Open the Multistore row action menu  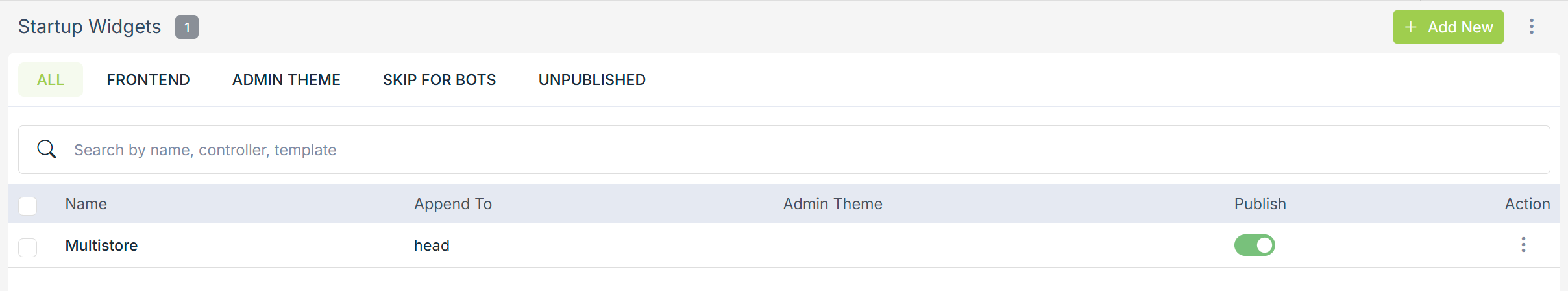(x=1523, y=245)
